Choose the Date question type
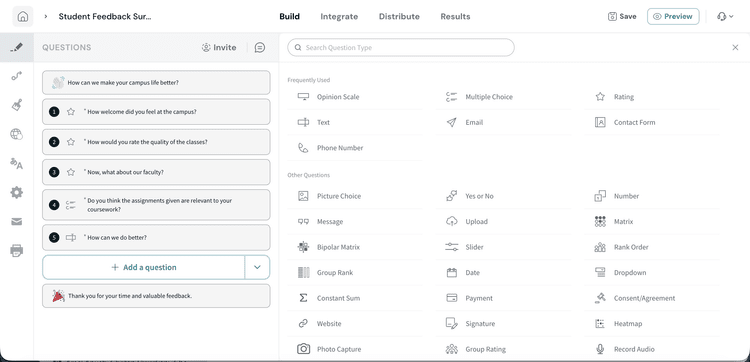 click(504, 273)
